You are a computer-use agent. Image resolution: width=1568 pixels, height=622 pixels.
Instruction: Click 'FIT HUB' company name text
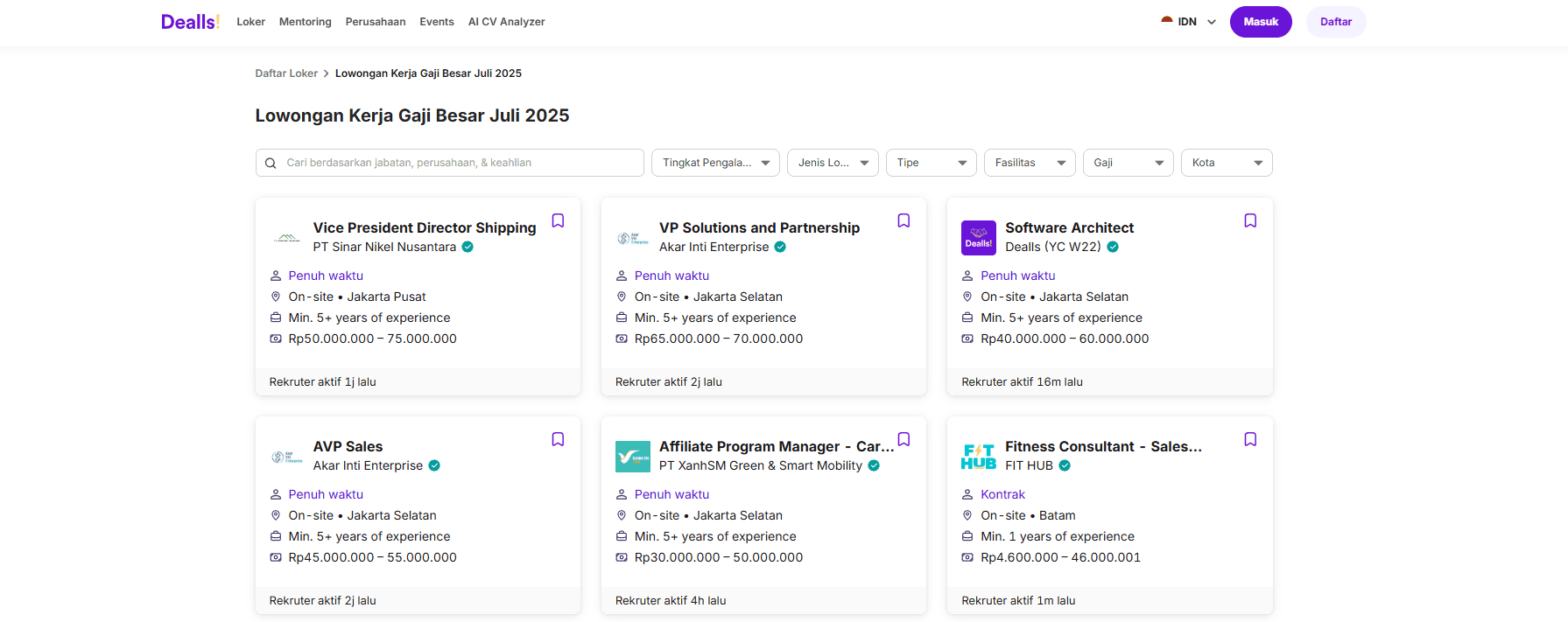click(1029, 465)
